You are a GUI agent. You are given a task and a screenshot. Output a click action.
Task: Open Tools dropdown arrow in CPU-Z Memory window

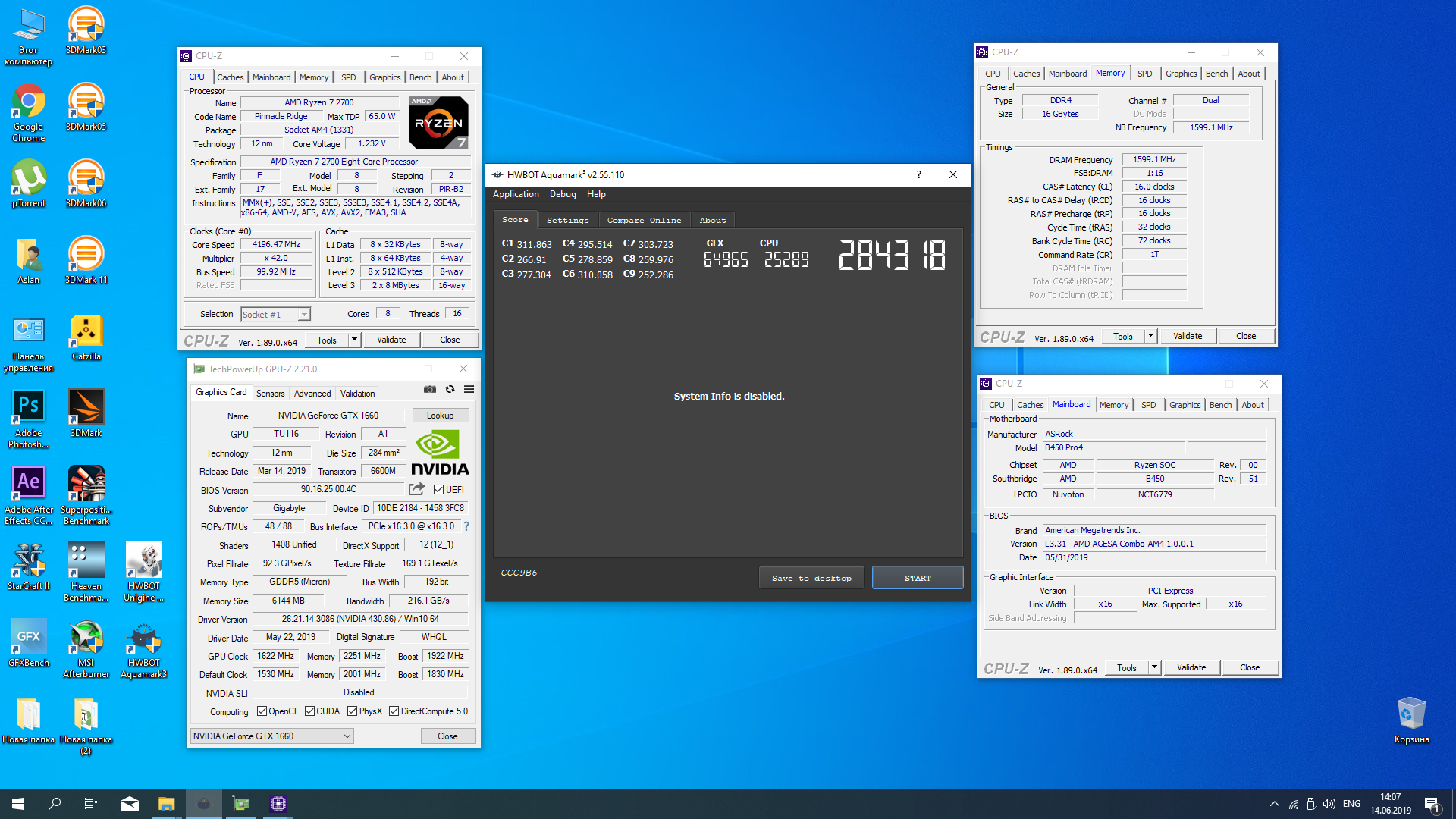click(x=1150, y=336)
